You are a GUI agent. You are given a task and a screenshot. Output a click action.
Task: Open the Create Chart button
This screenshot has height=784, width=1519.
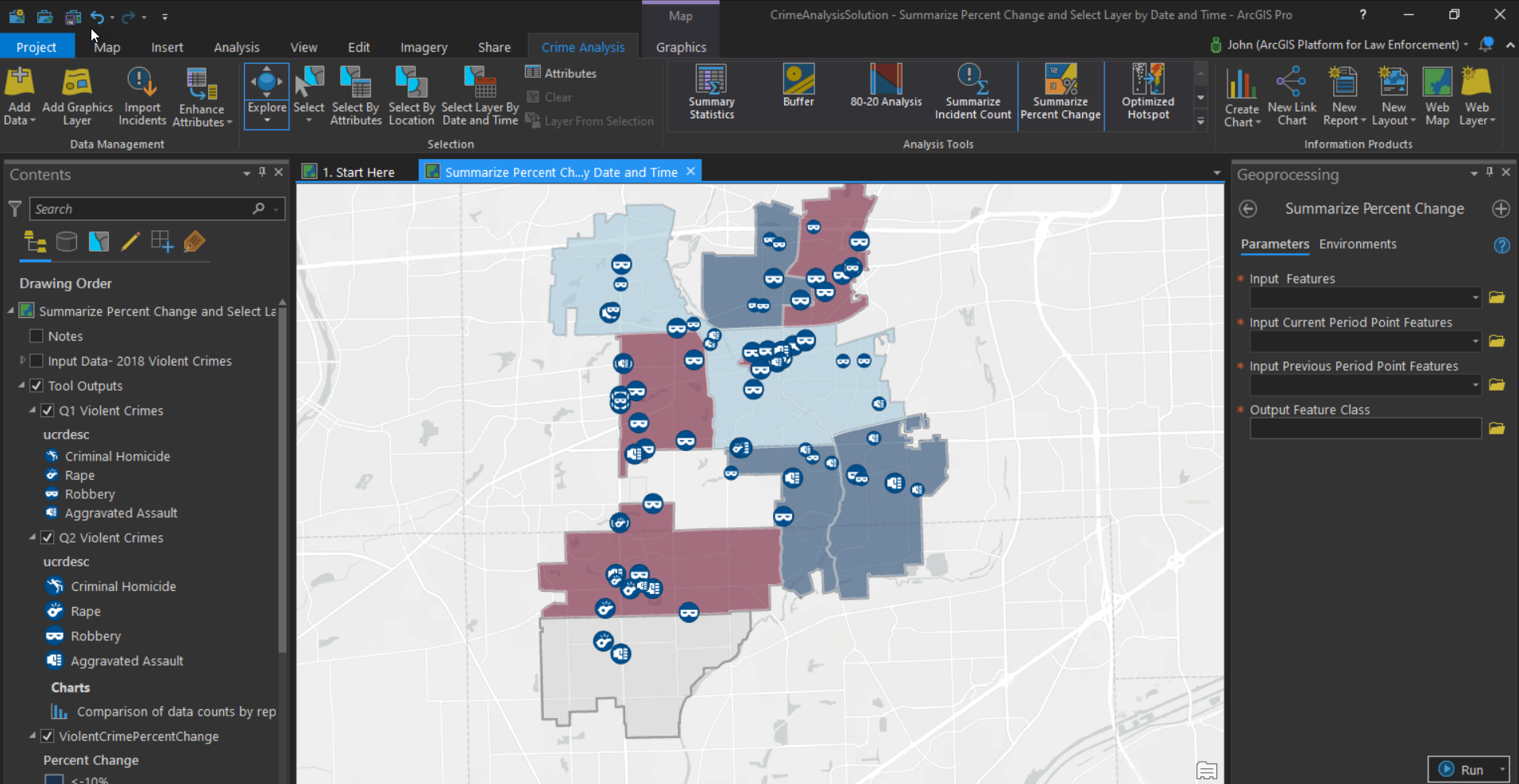click(x=1242, y=96)
